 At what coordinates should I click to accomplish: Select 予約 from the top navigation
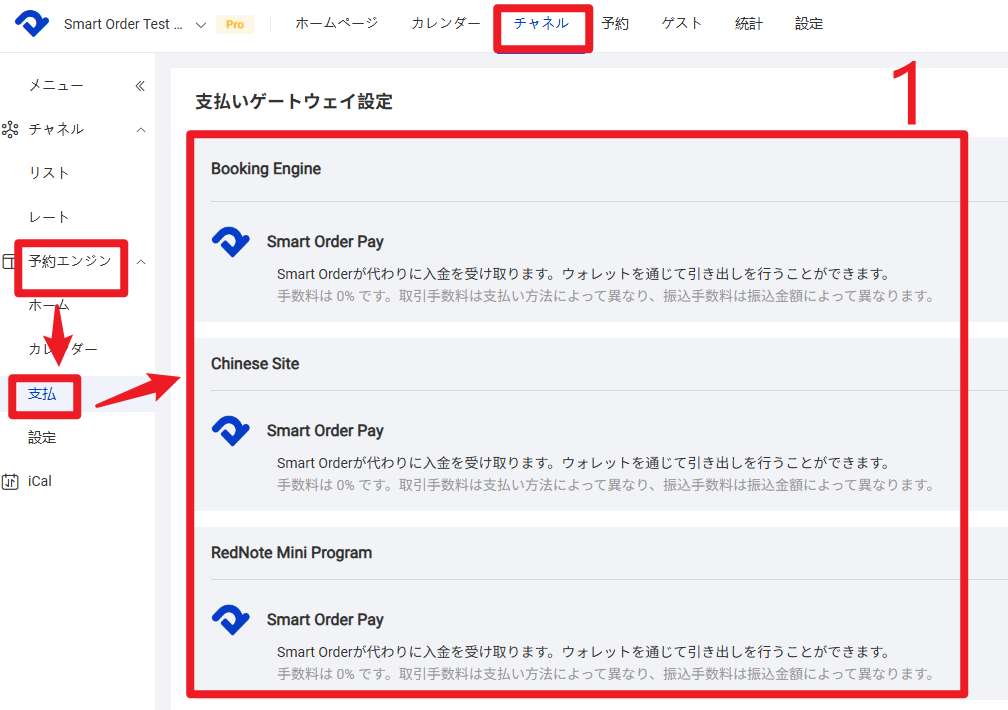[x=615, y=23]
